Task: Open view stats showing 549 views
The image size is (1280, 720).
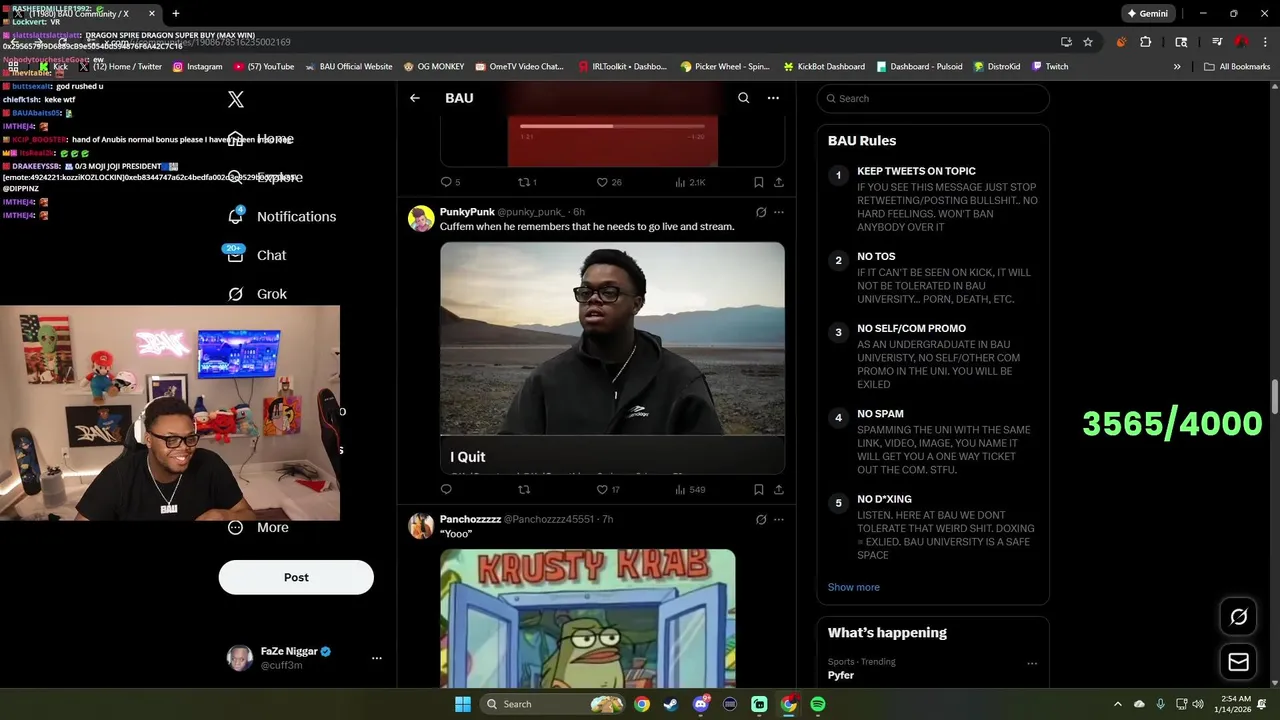Action: [x=690, y=489]
